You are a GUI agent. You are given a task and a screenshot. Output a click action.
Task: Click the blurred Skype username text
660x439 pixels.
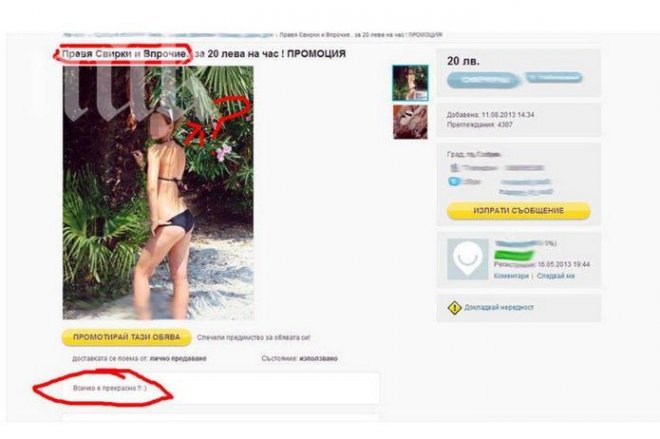click(525, 182)
